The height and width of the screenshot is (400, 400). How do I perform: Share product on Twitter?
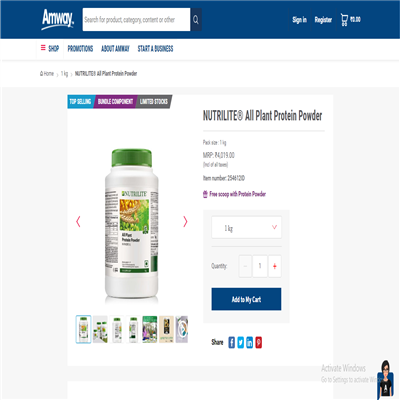coord(241,342)
